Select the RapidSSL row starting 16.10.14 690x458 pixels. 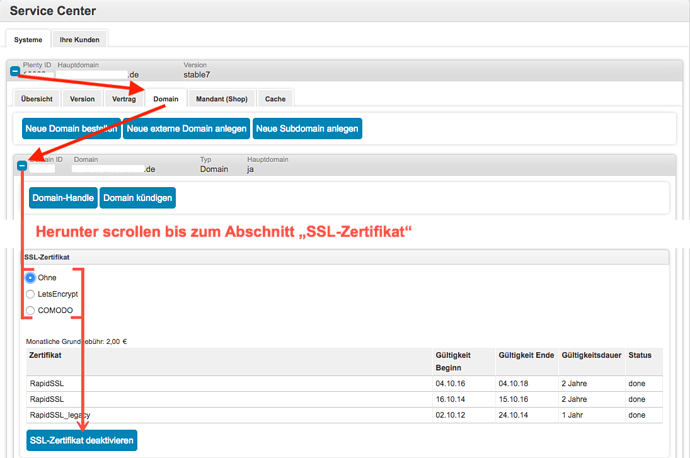345,399
